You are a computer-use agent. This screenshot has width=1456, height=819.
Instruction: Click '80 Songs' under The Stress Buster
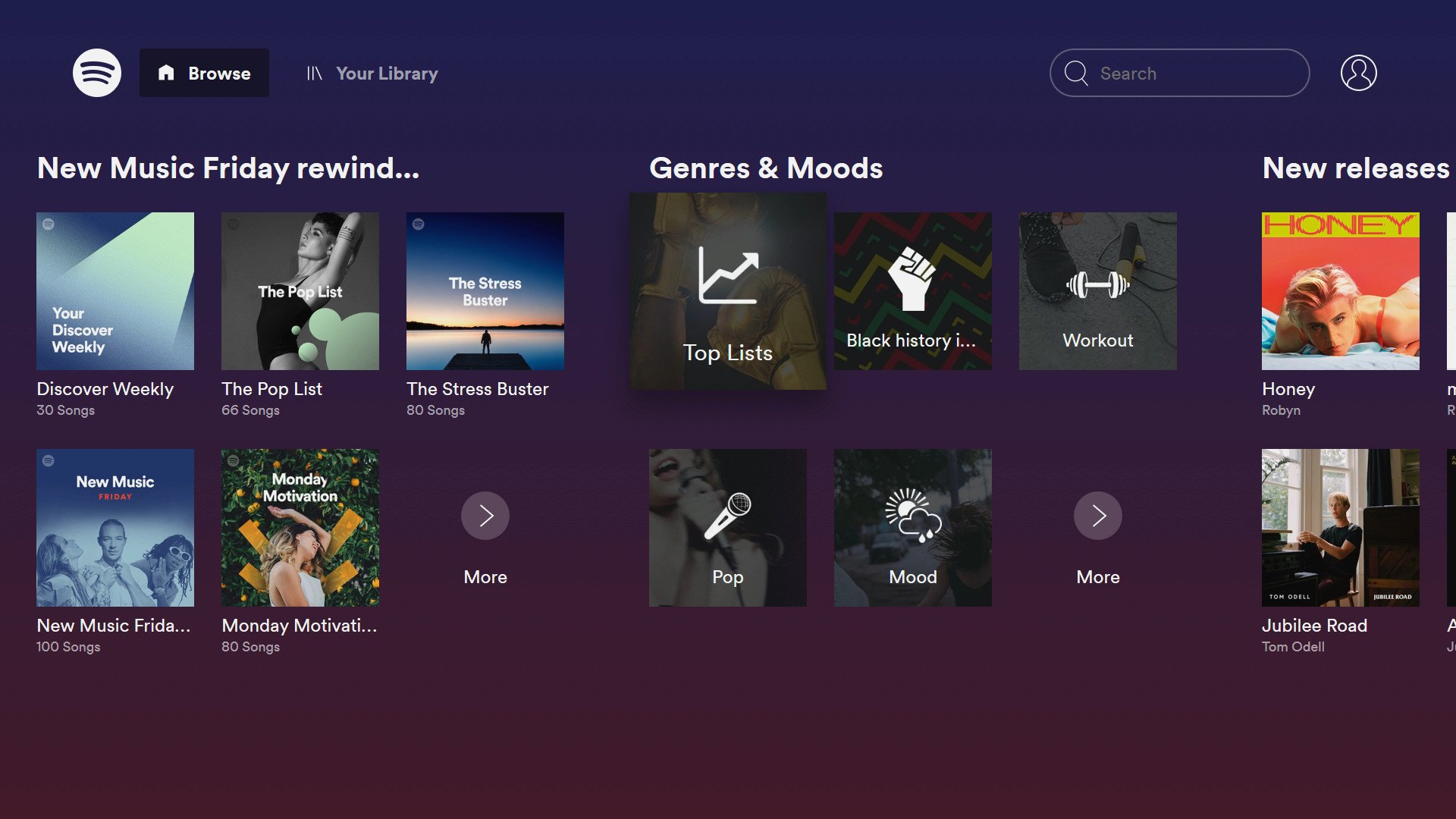(436, 410)
